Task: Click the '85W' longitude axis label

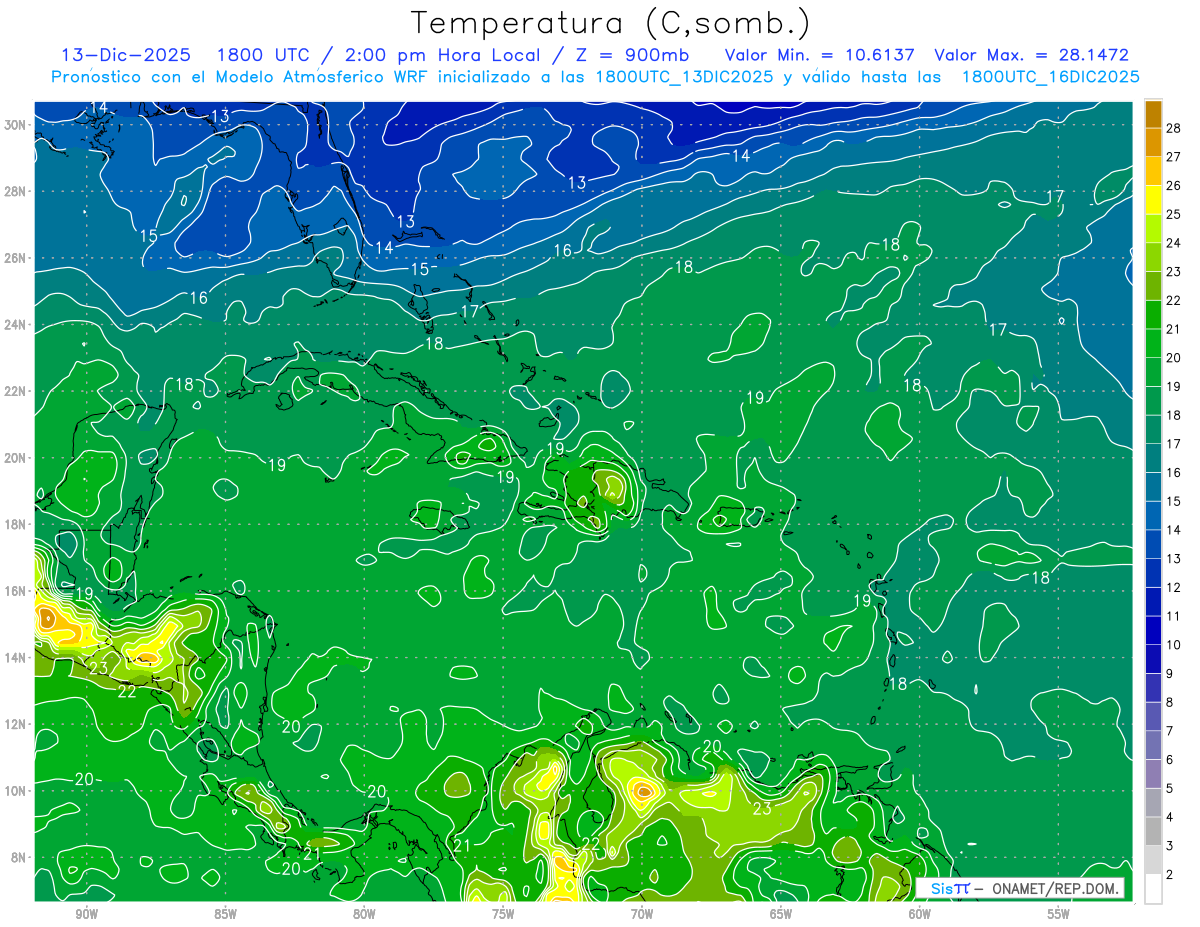Action: (225, 914)
